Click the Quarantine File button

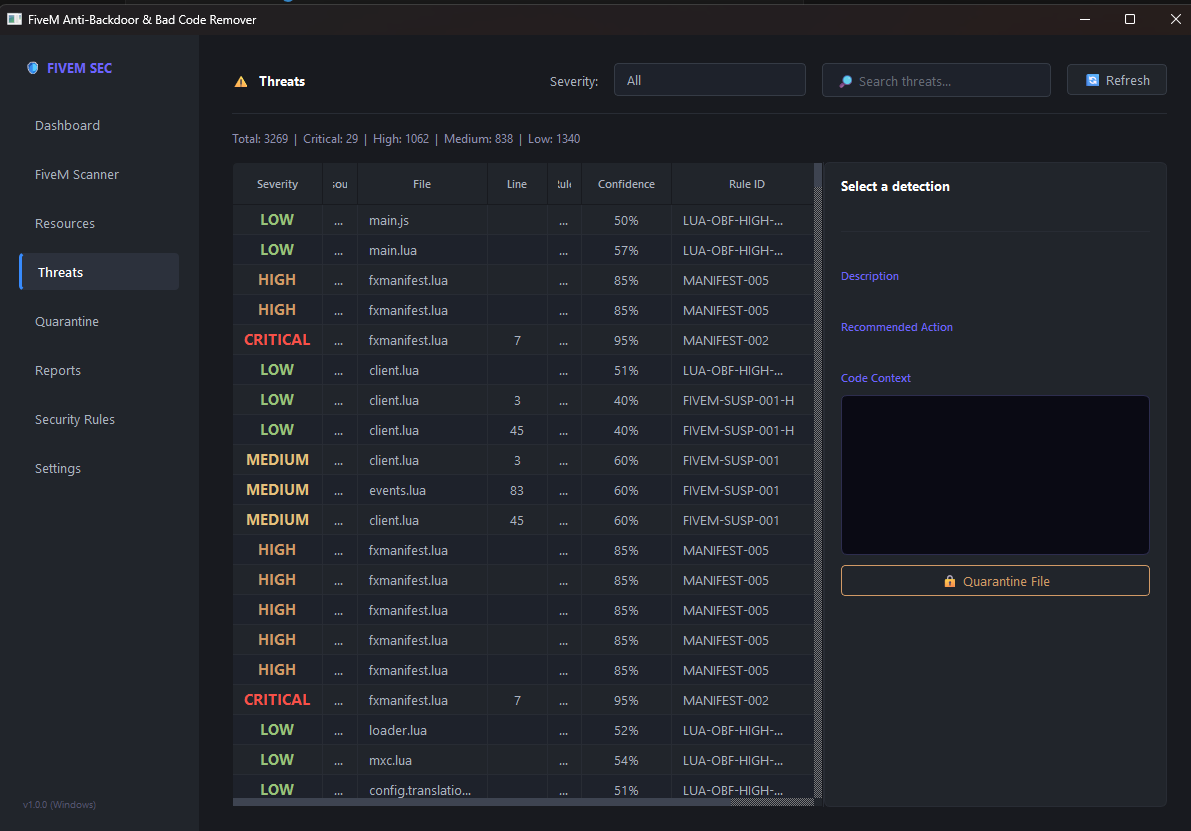(995, 581)
